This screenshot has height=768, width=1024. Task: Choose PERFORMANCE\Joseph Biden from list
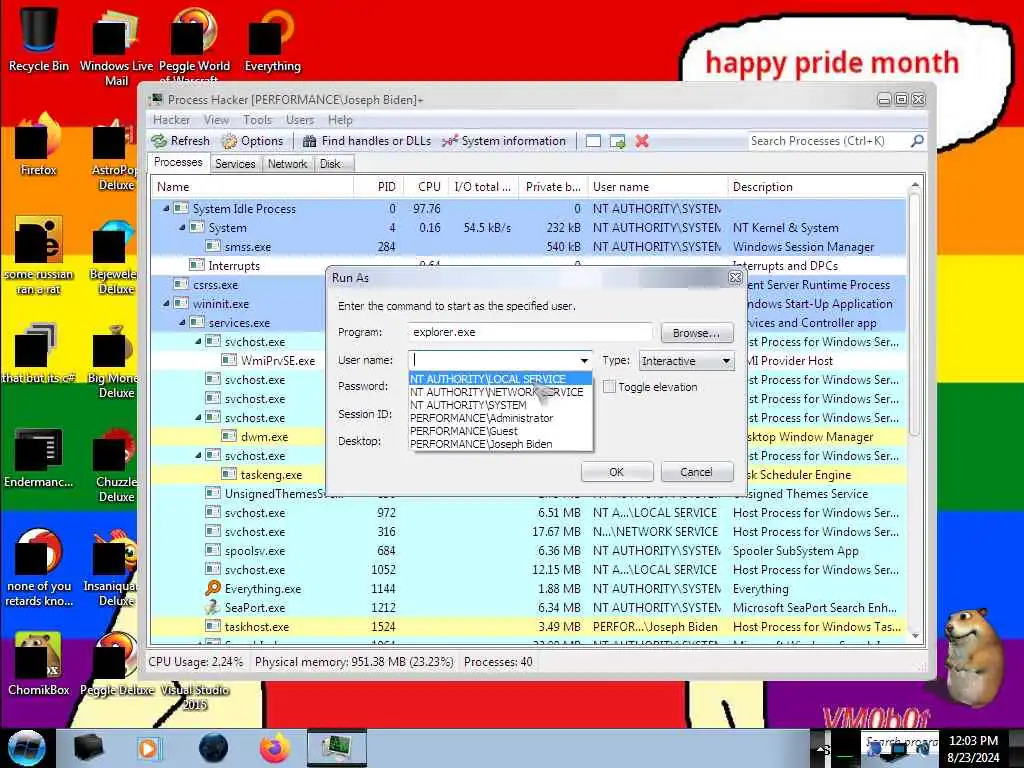pos(500,444)
